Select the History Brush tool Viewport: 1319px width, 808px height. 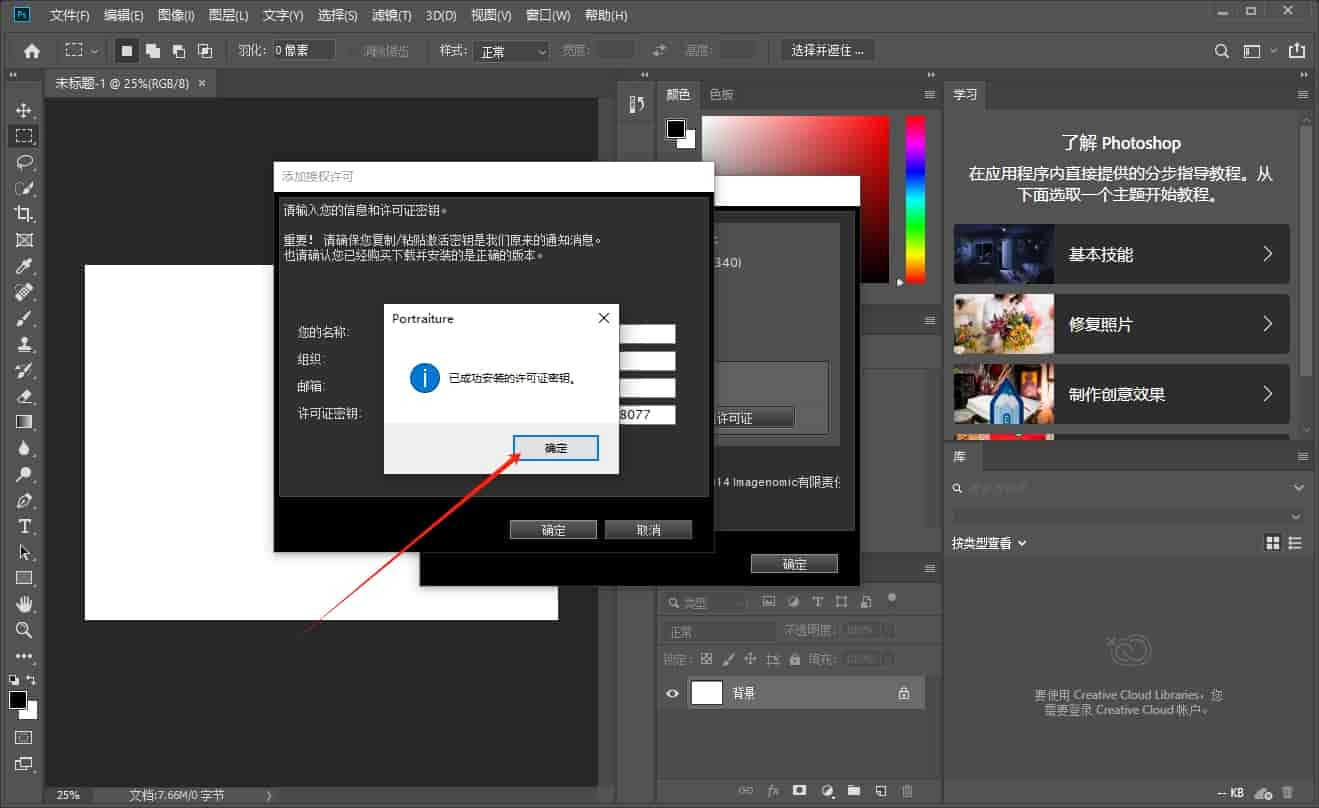tap(24, 370)
